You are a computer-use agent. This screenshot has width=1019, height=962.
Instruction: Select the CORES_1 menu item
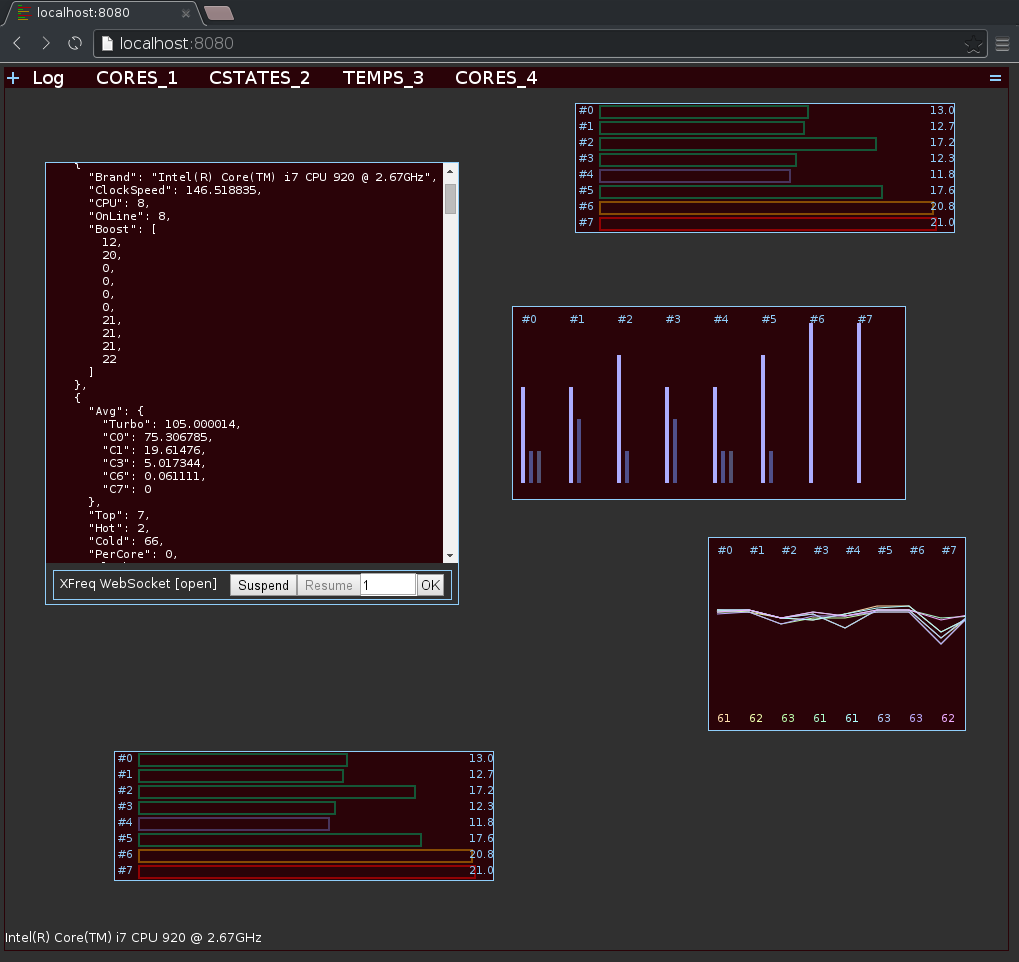(137, 78)
